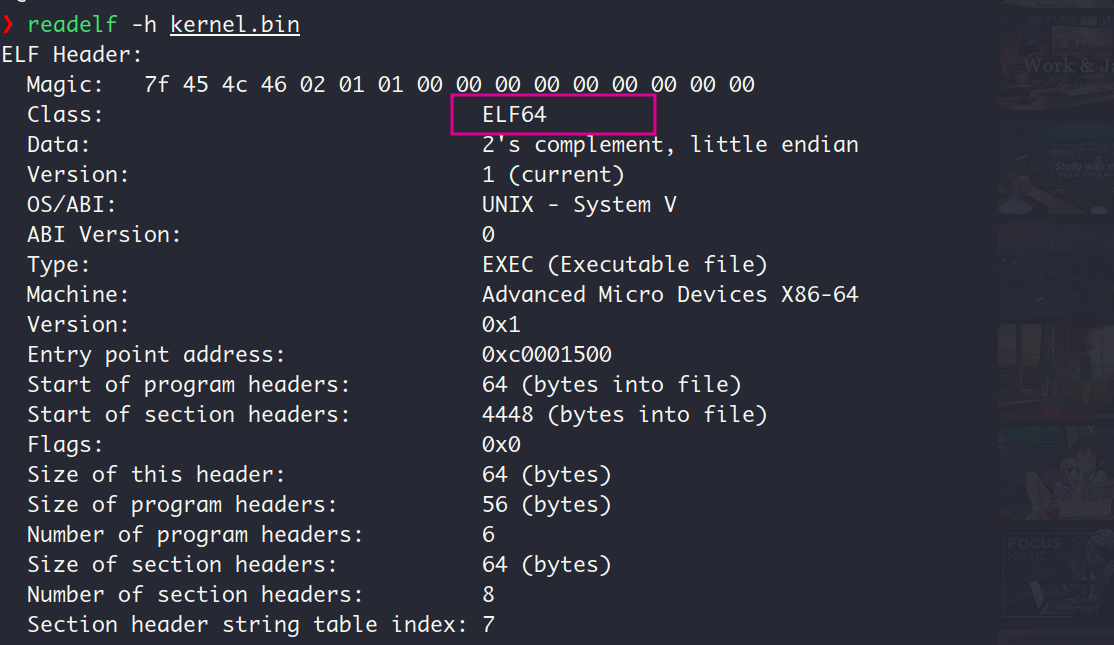
Task: Open the 'Study with me' thumbnail
Action: 1056,167
